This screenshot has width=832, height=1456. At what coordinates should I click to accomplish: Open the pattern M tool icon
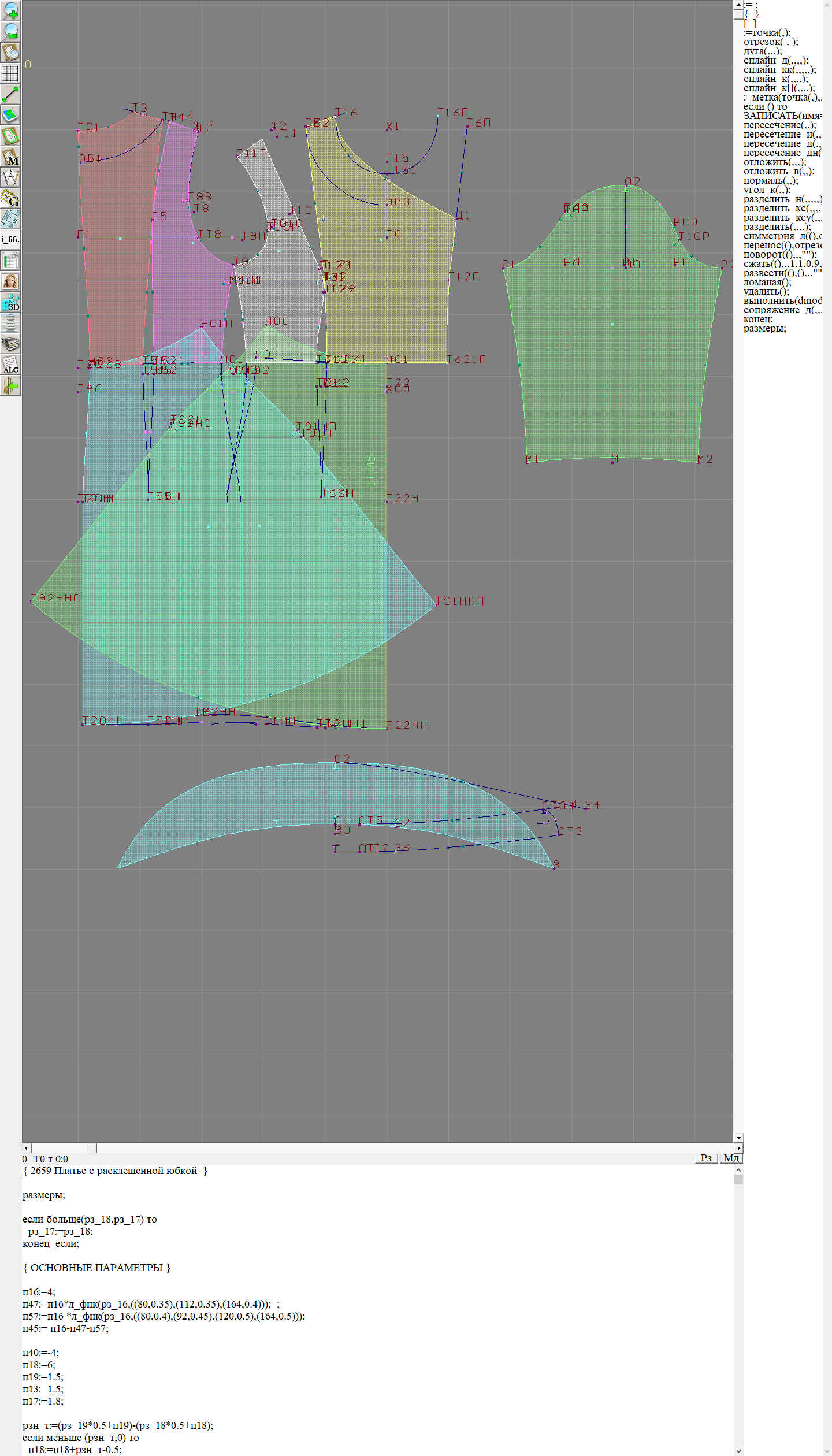[x=10, y=157]
